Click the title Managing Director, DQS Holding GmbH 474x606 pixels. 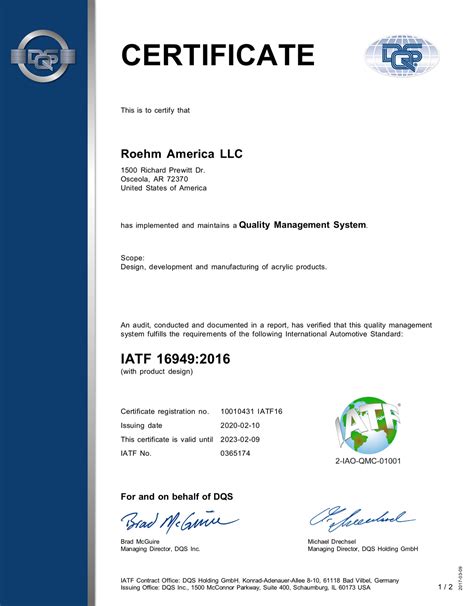click(363, 549)
